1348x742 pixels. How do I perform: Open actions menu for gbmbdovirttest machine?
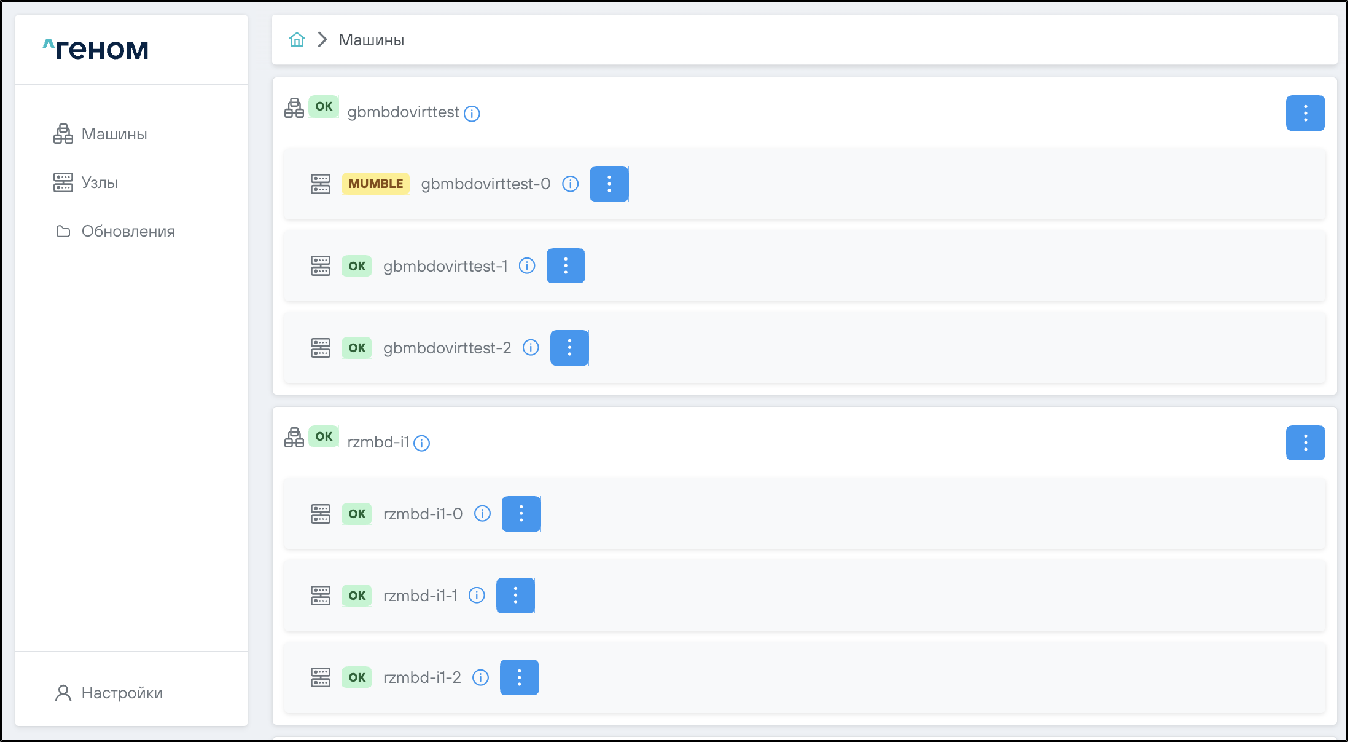[1304, 113]
